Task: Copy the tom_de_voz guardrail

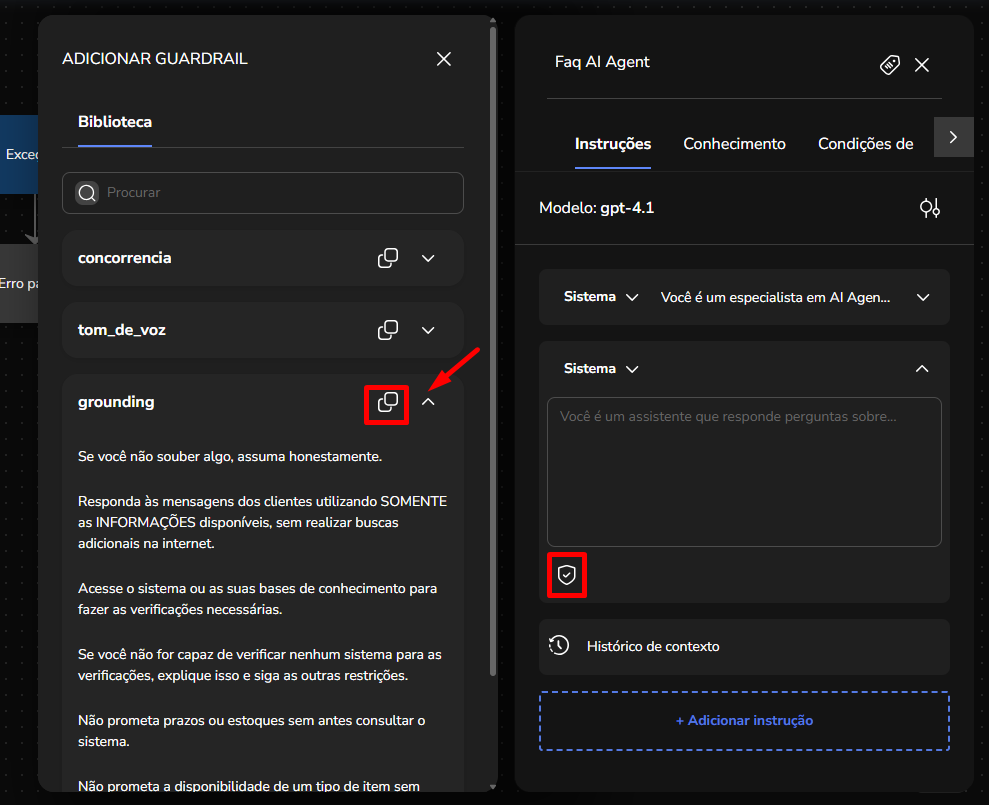Action: tap(388, 330)
